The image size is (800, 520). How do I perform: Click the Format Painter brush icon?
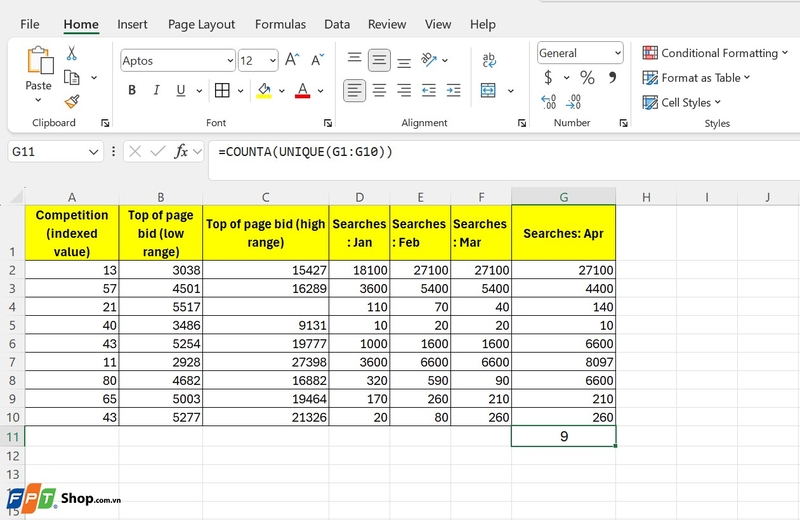point(72,102)
